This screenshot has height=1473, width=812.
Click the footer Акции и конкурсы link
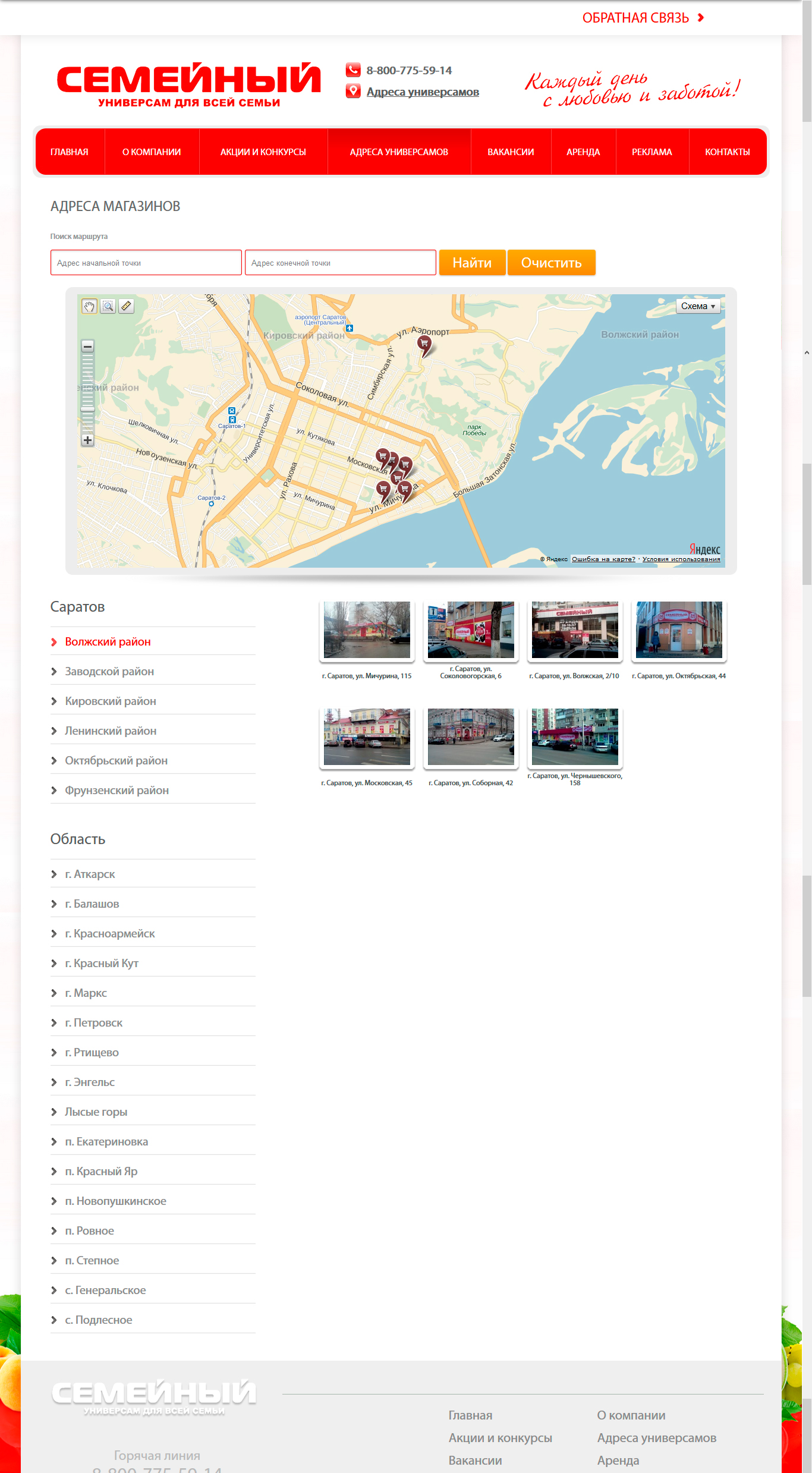(501, 1438)
